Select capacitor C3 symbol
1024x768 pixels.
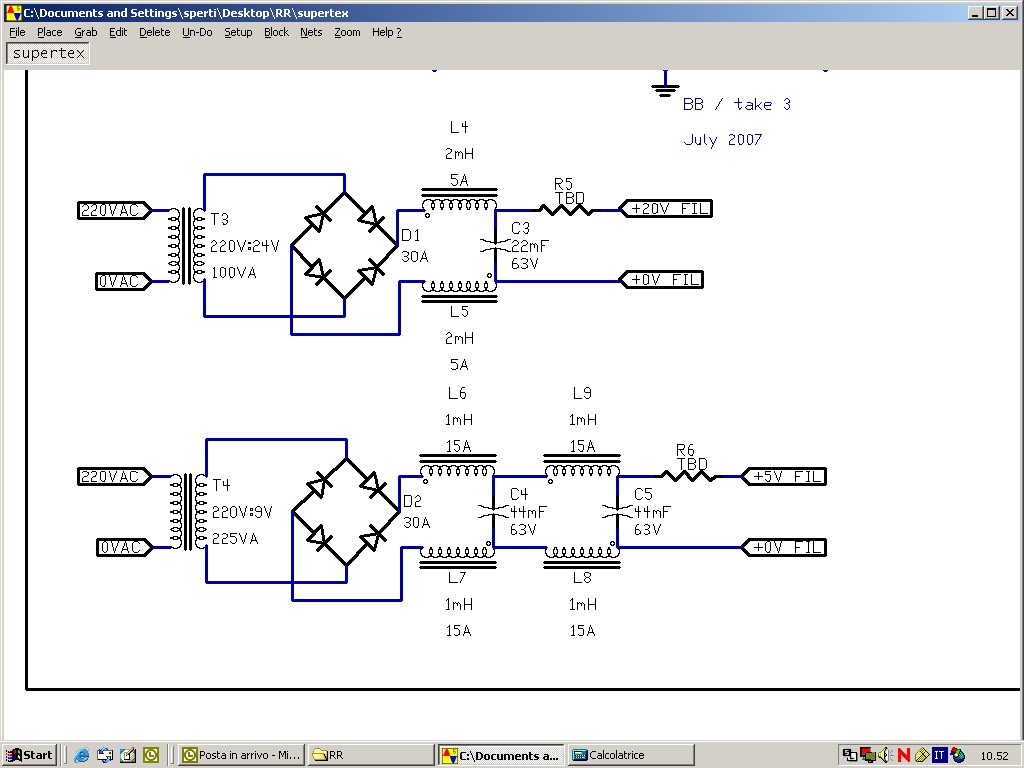pos(495,246)
